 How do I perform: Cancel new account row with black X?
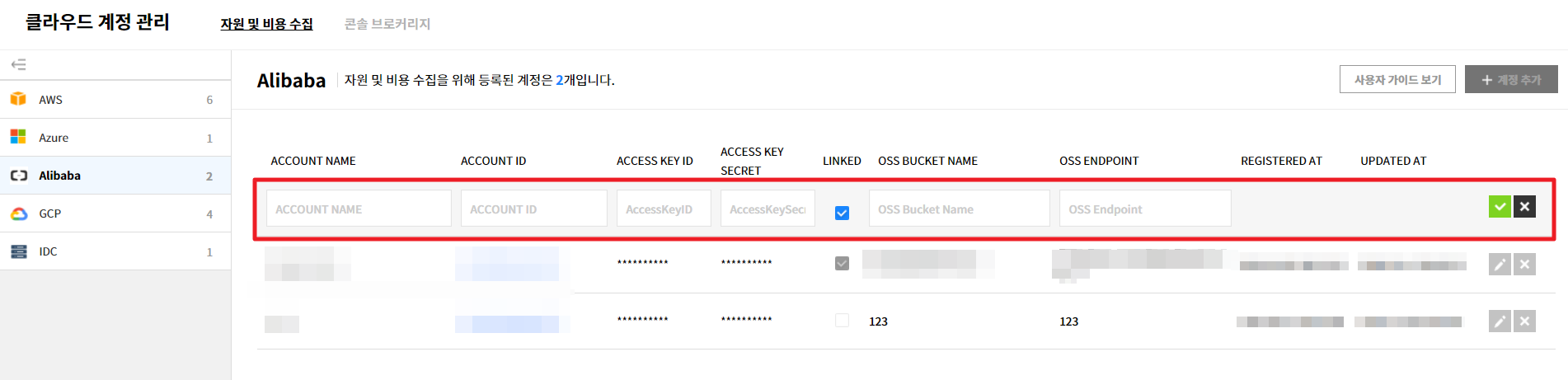[x=1525, y=207]
